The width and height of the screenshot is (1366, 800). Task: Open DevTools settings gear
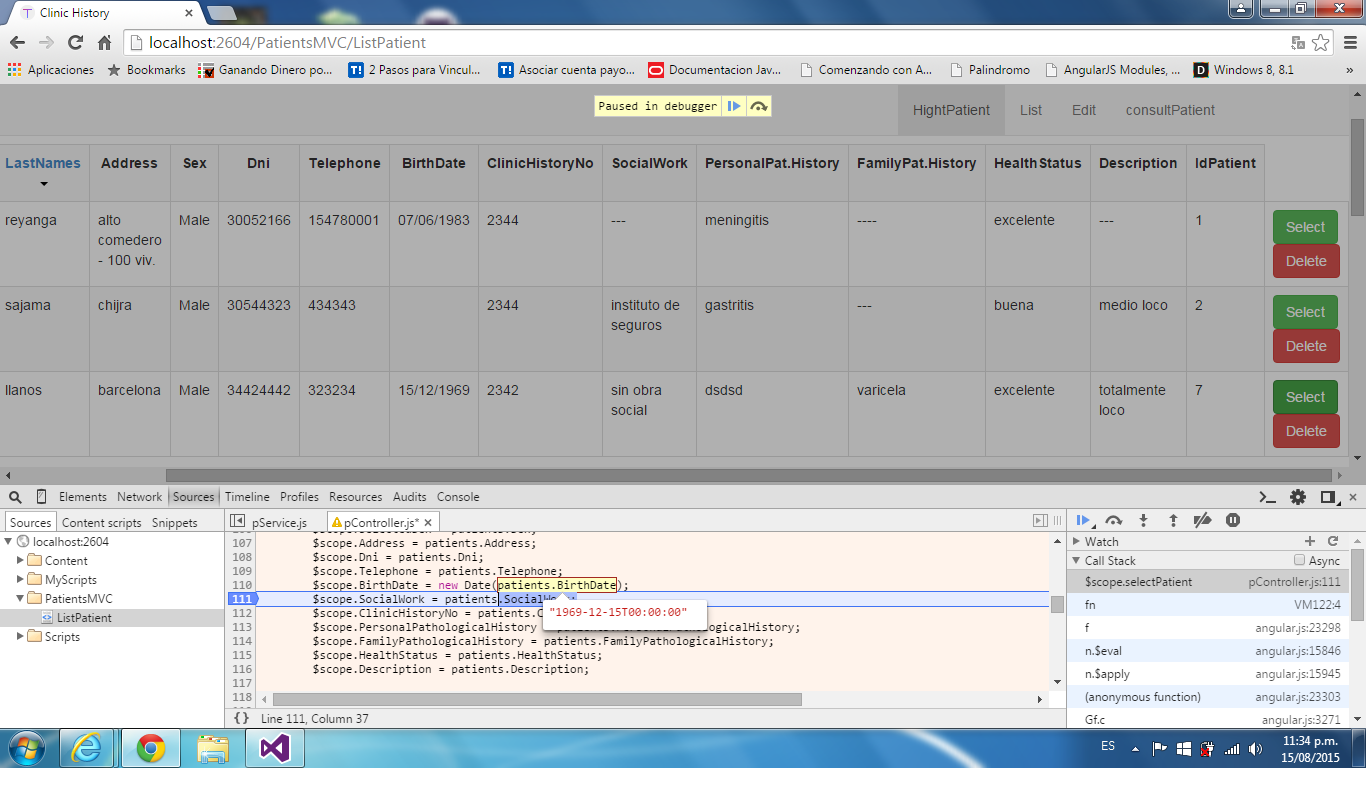(x=1298, y=497)
